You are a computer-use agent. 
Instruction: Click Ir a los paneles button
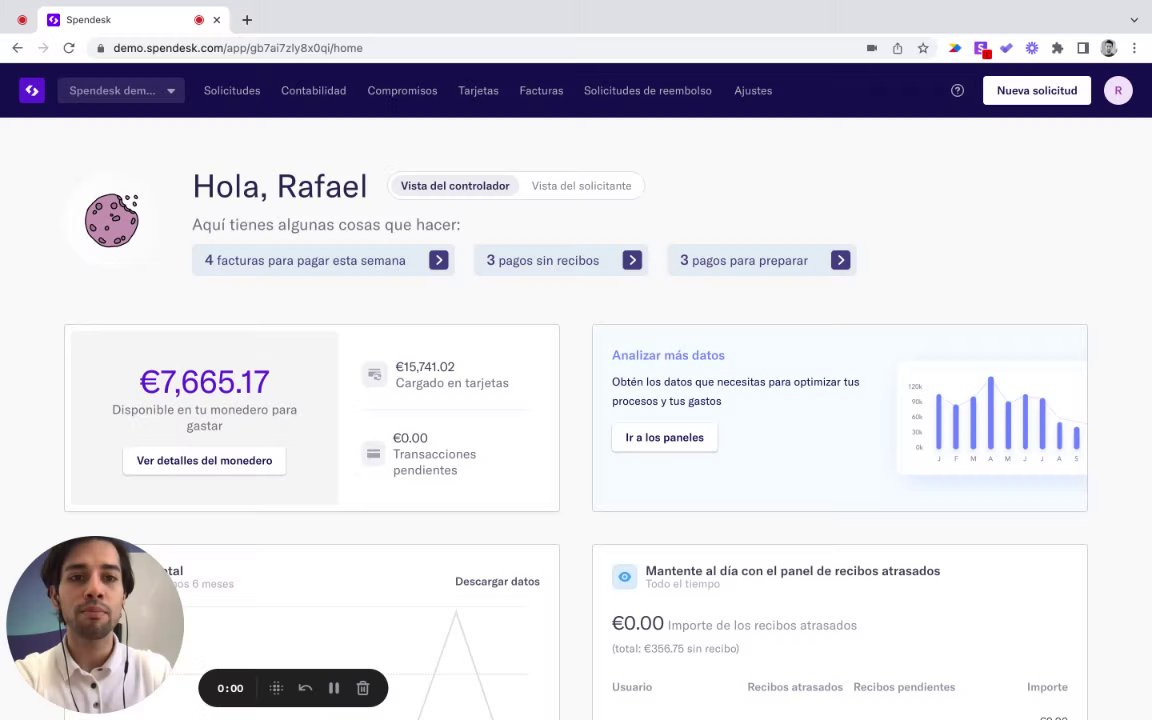click(x=664, y=437)
